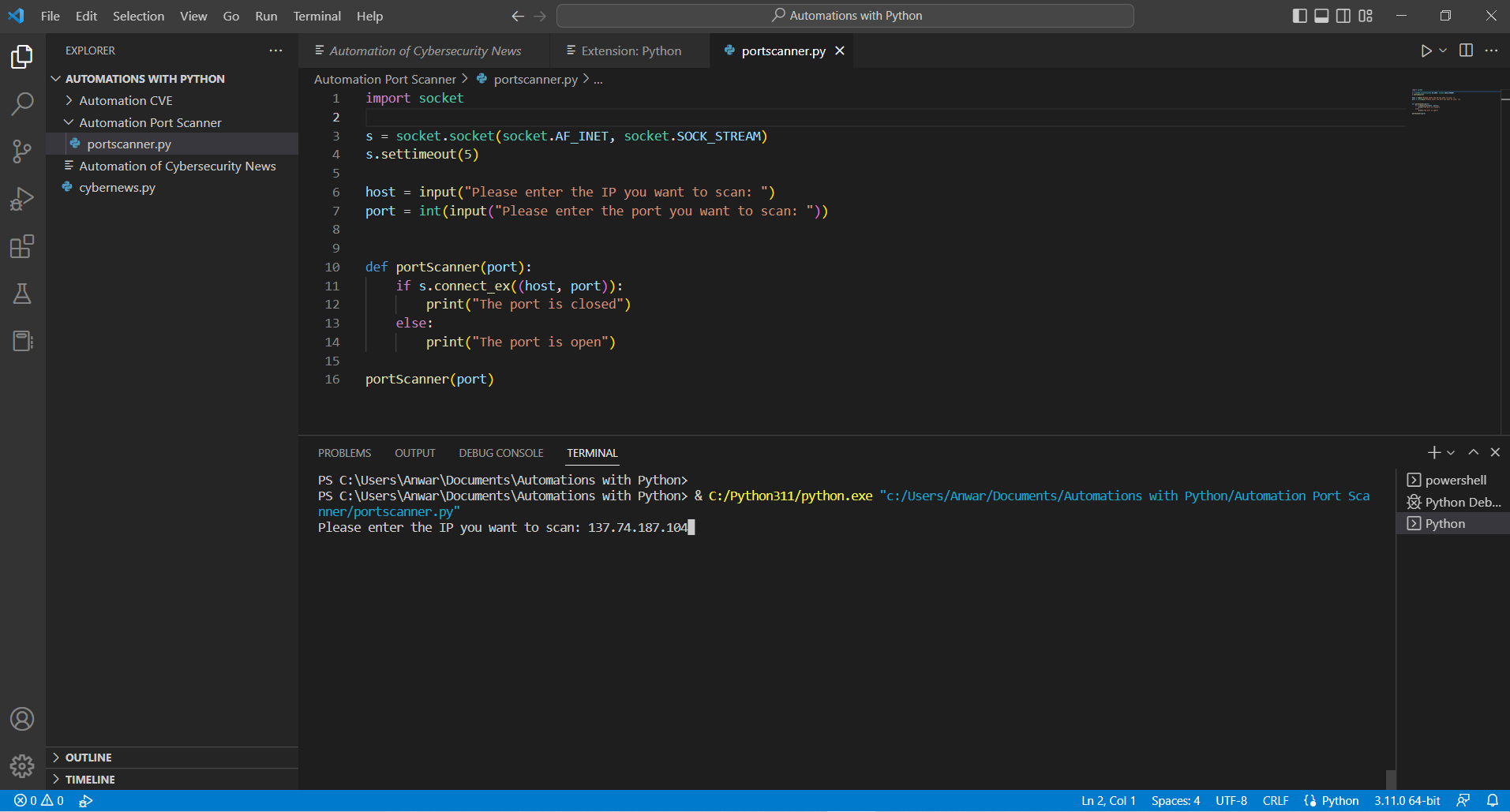This screenshot has height=812, width=1510.
Task: Open notifications bell in status bar
Action: tap(1493, 800)
